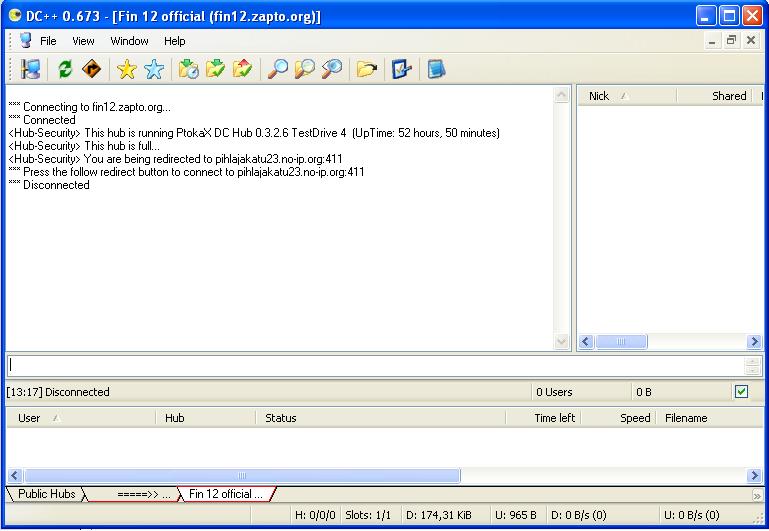Open the Public Hubs toolbar icon
The height and width of the screenshot is (531, 769).
click(x=31, y=69)
